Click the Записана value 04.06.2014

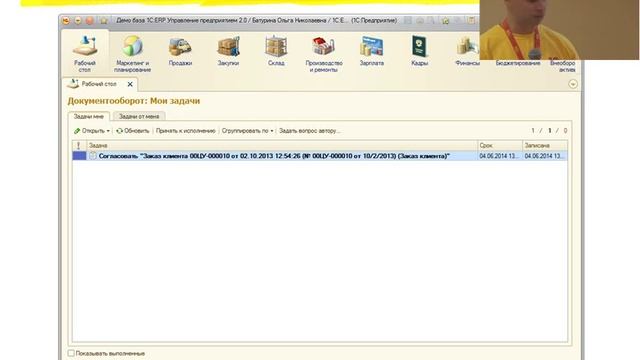pos(544,156)
